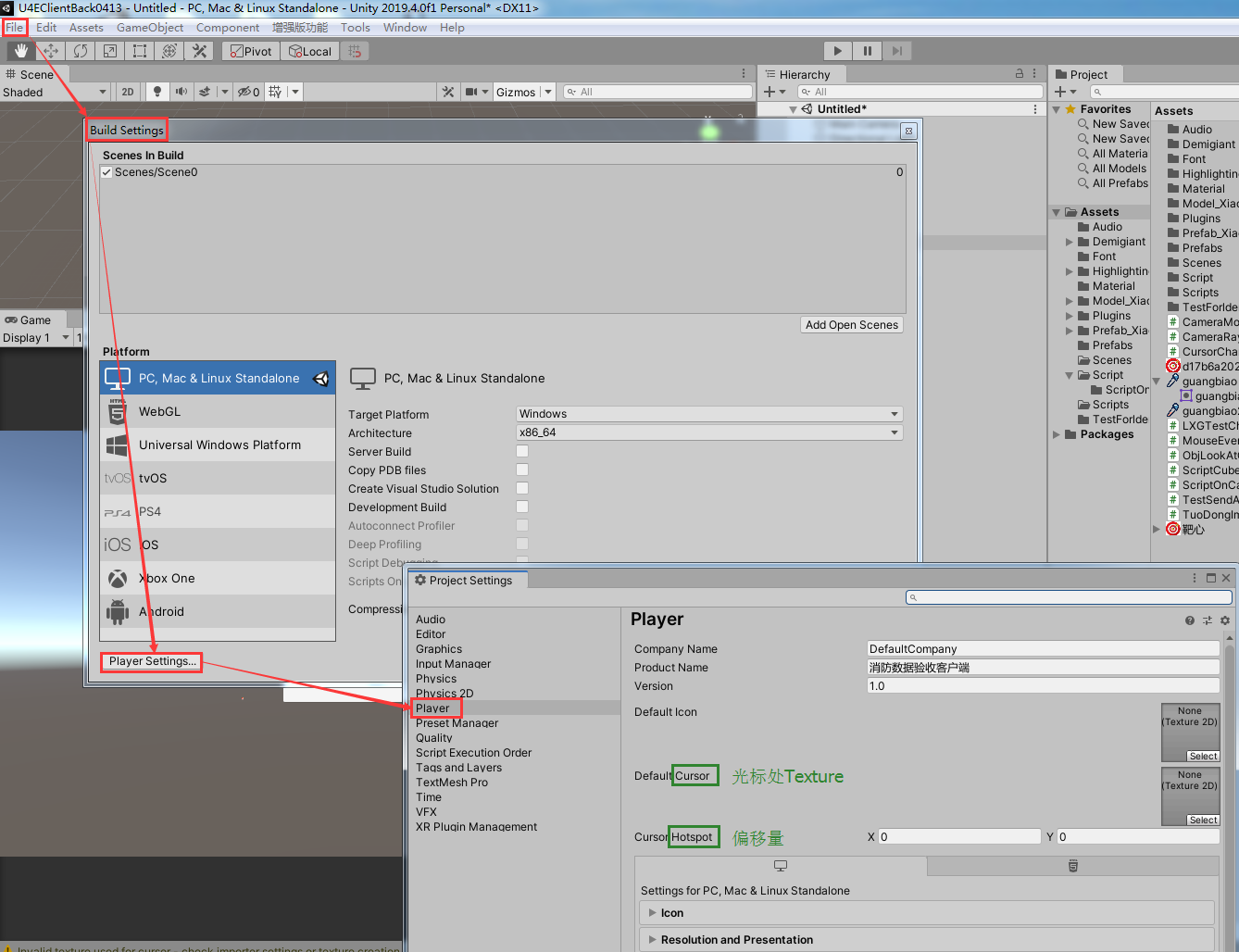Click Hierarchy add plus button

pyautogui.click(x=770, y=92)
